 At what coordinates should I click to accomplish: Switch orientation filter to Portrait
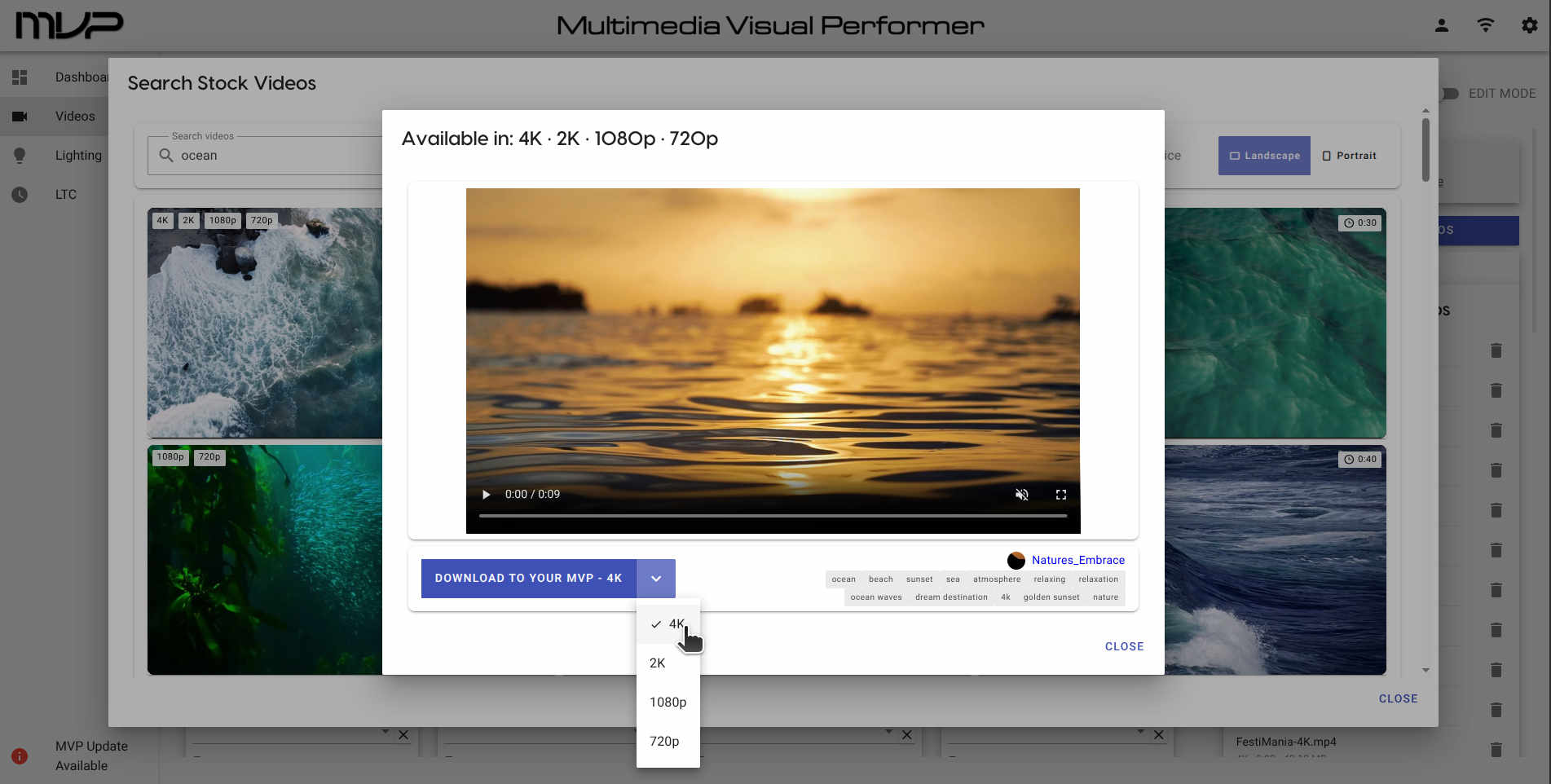[1350, 155]
